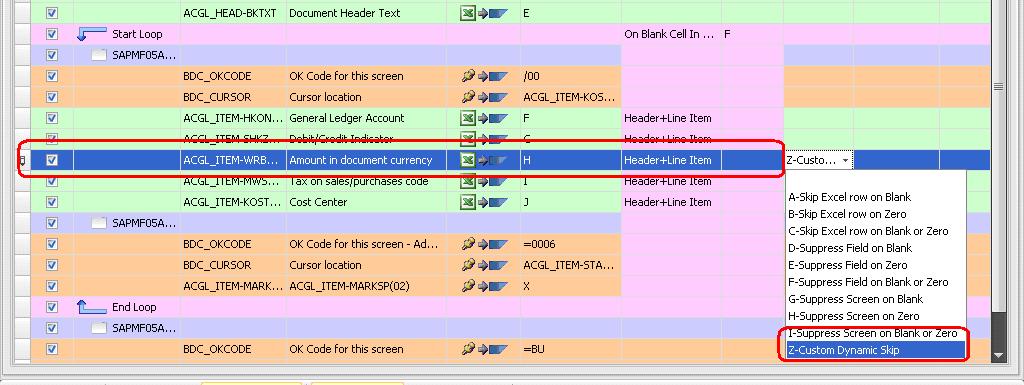Viewport: 1024px width, 385px height.
Task: Click blue SAP field icon in the =BU row
Action: click(x=498, y=349)
